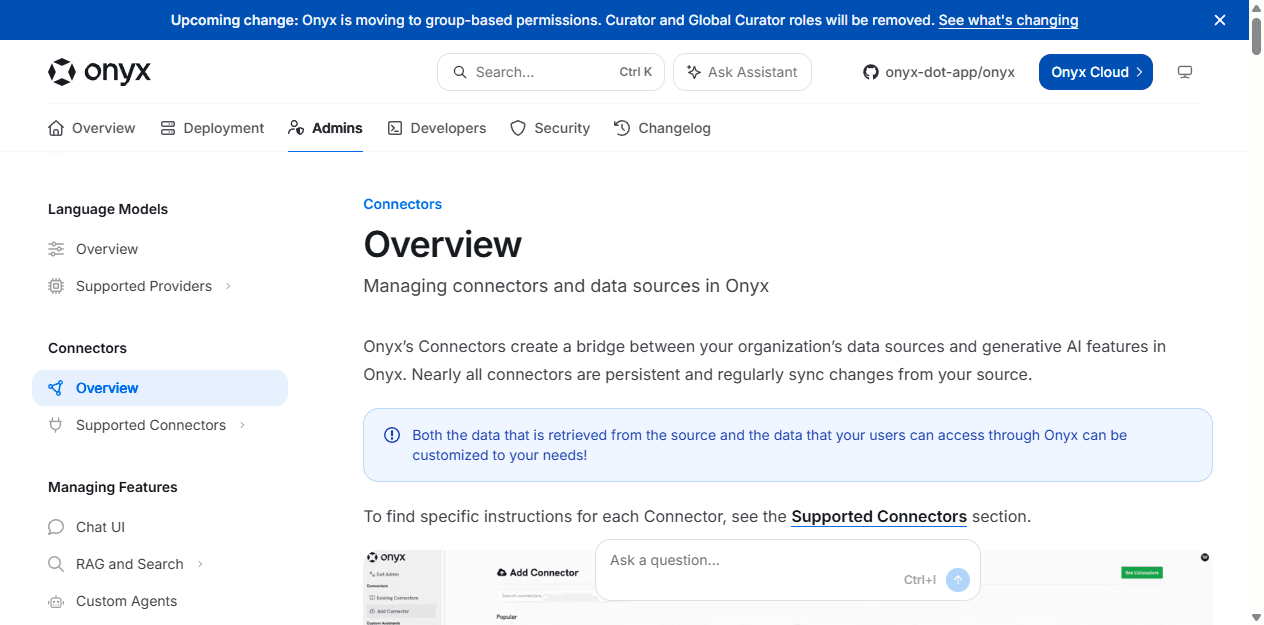Expand the Supported Connectors chevron
The image size is (1264, 625).
[x=242, y=425]
